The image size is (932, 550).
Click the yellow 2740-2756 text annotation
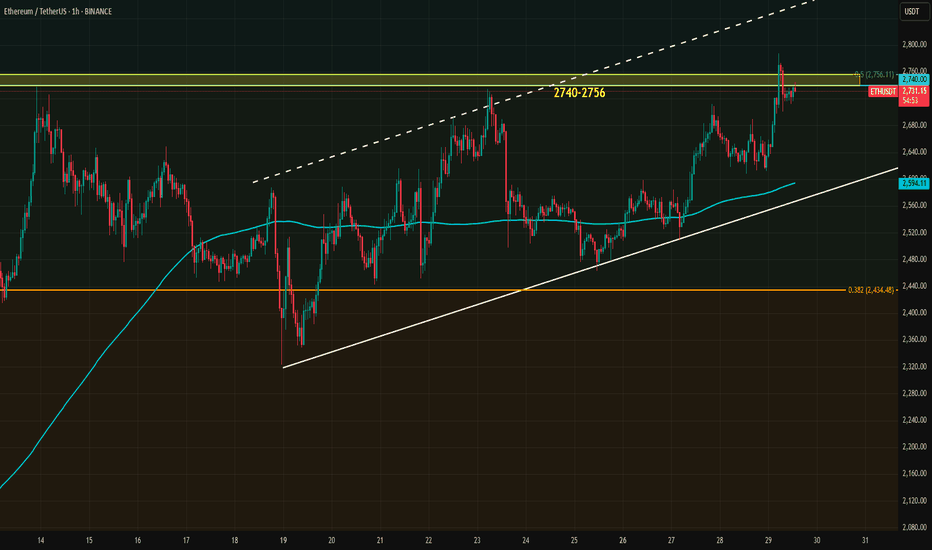[x=579, y=93]
